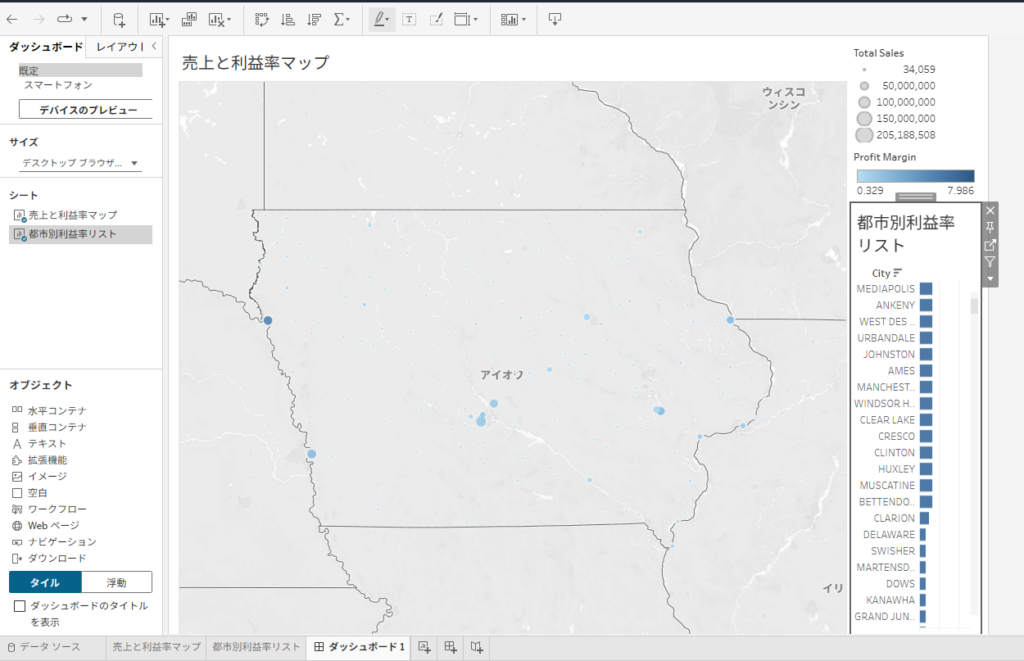This screenshot has width=1024, height=661.
Task: Open the More Options arrow on the selected sheet
Action: click(990, 278)
